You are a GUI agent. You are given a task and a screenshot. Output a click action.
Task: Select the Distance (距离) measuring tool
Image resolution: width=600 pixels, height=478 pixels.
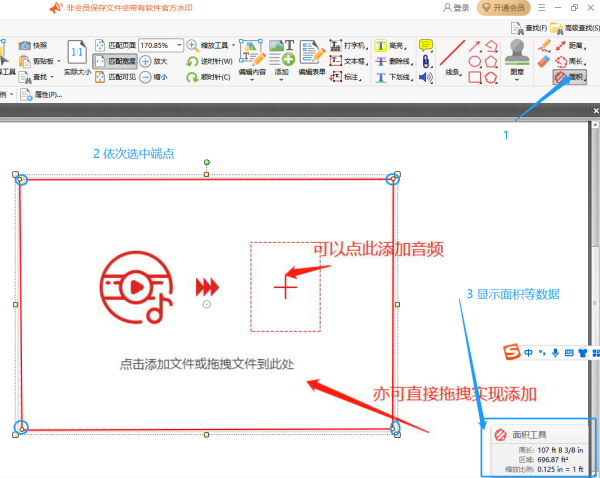571,46
